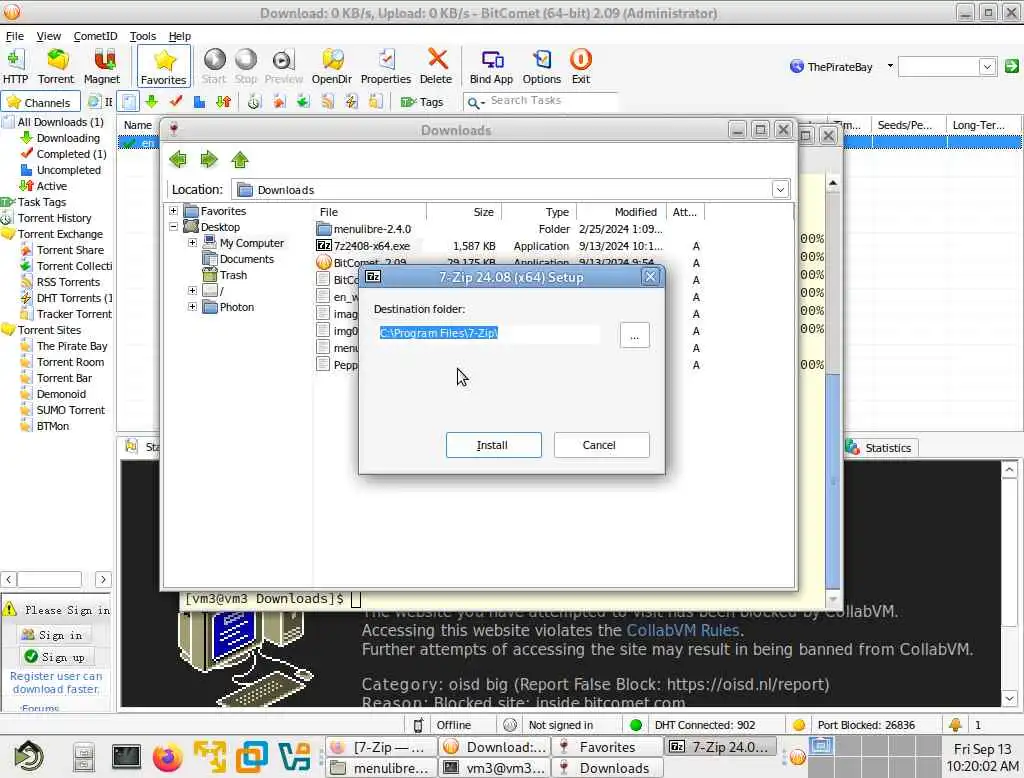The width and height of the screenshot is (1024, 778).
Task: Open BitComet Options from toolbar
Action: 541,67
